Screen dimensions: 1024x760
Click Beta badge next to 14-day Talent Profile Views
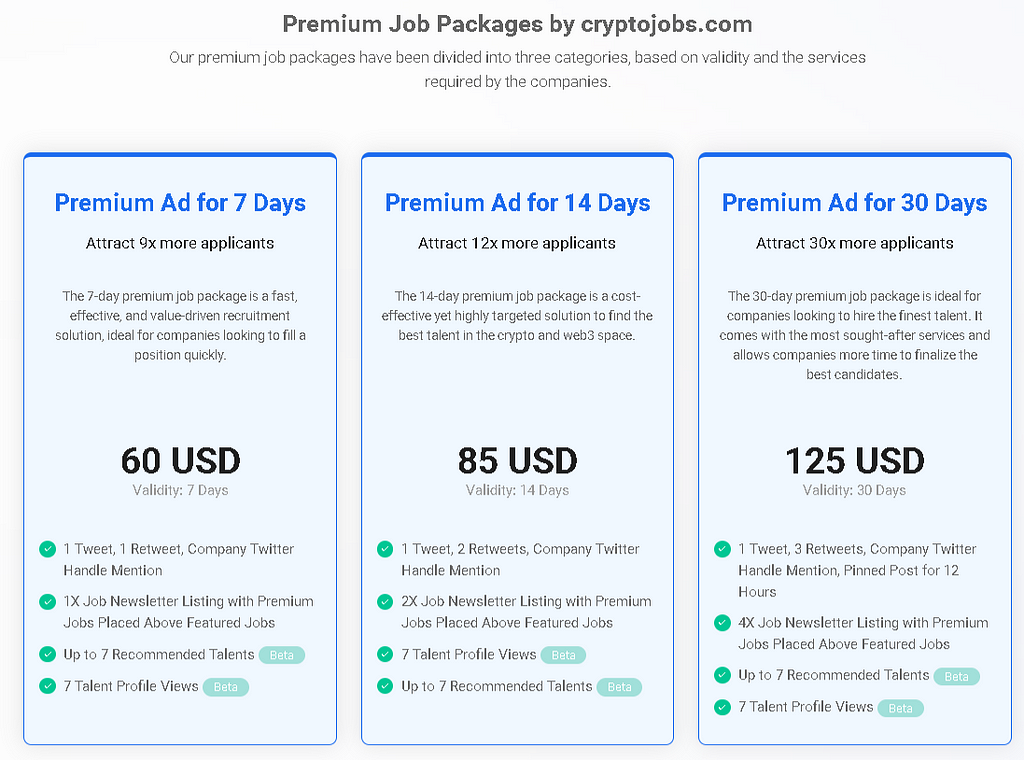click(x=563, y=655)
